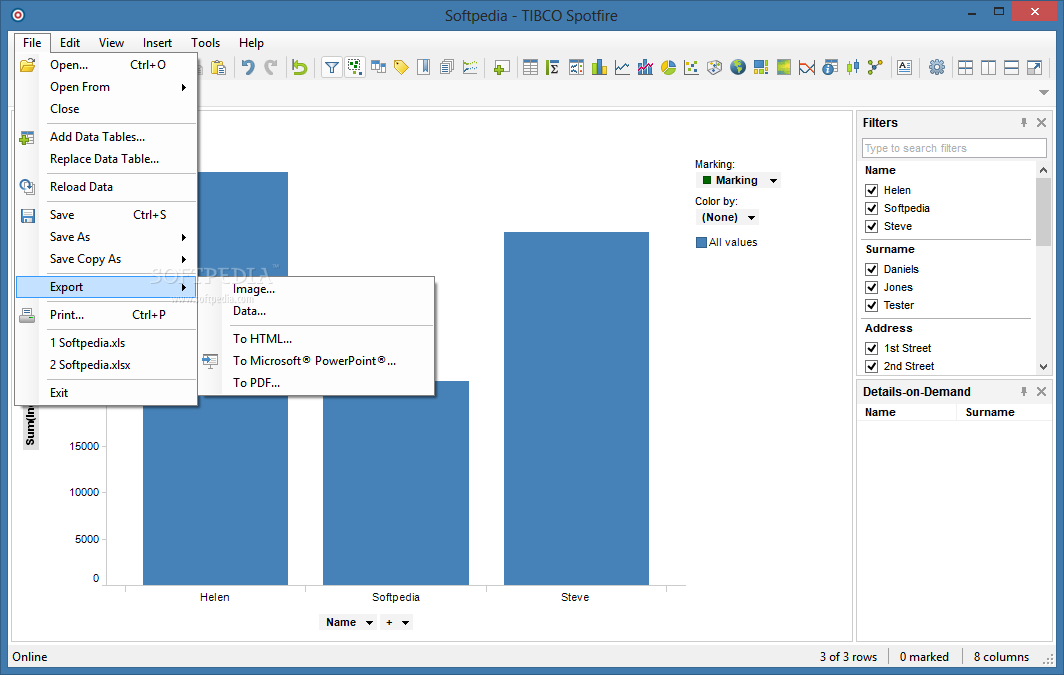Click the yellow Tags icon
Image resolution: width=1064 pixels, height=675 pixels.
[x=401, y=67]
